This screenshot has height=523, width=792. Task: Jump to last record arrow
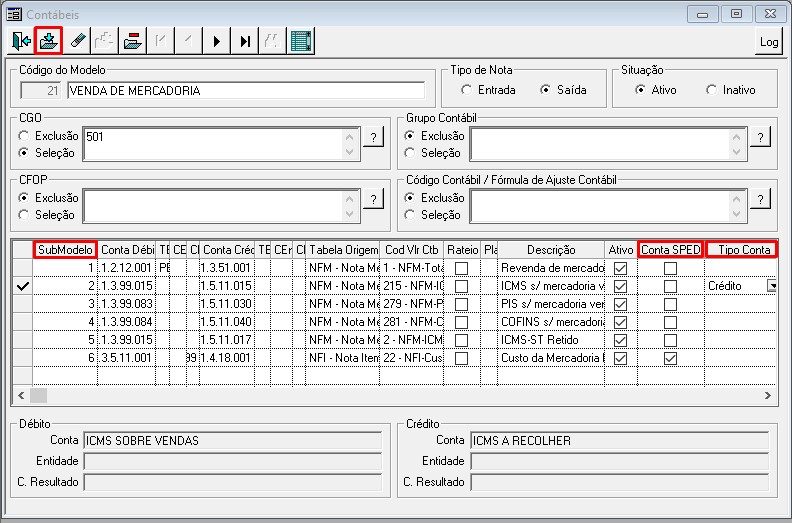tap(245, 41)
